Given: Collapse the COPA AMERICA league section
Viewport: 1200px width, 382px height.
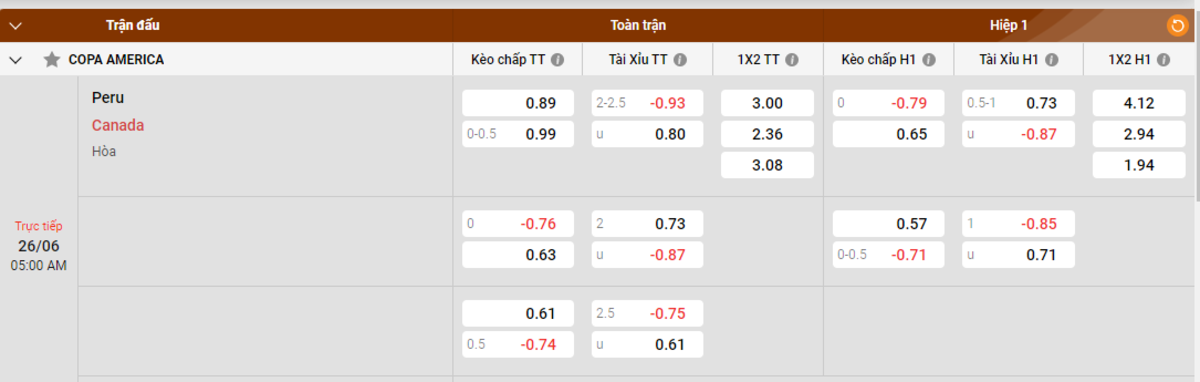Looking at the screenshot, I should pos(16,60).
